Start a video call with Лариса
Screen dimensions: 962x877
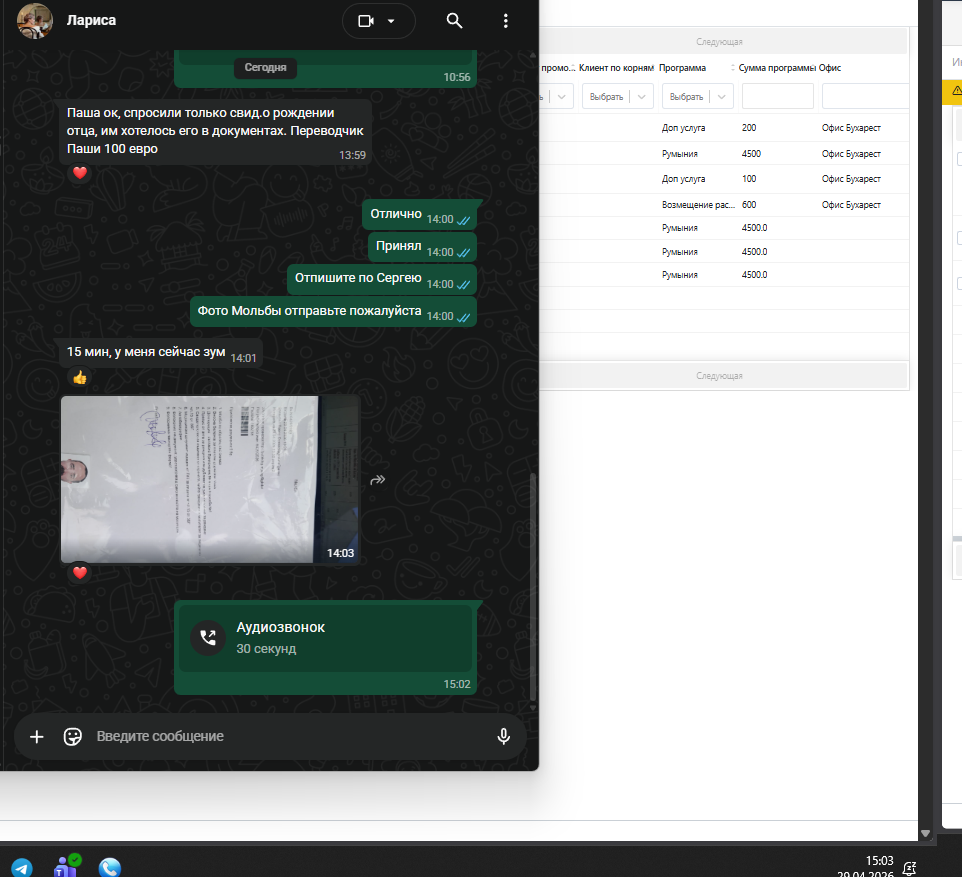click(366, 21)
